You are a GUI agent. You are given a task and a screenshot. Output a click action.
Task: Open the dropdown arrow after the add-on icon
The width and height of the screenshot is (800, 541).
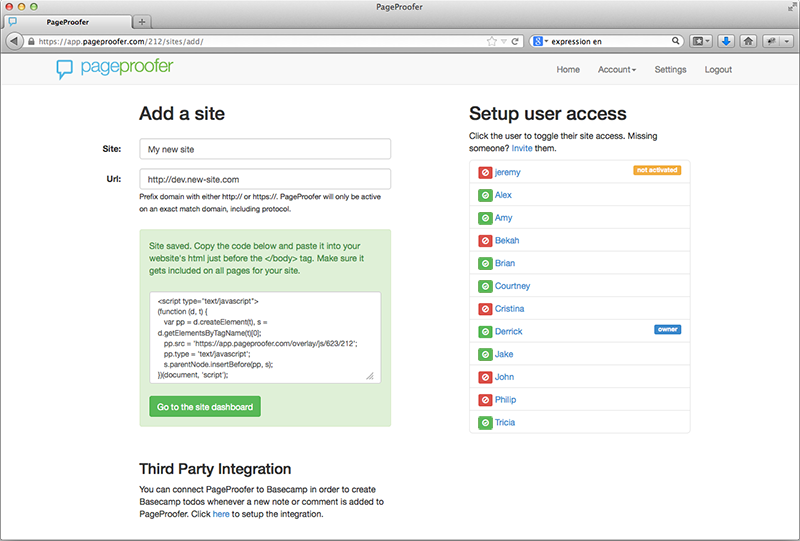click(x=787, y=41)
